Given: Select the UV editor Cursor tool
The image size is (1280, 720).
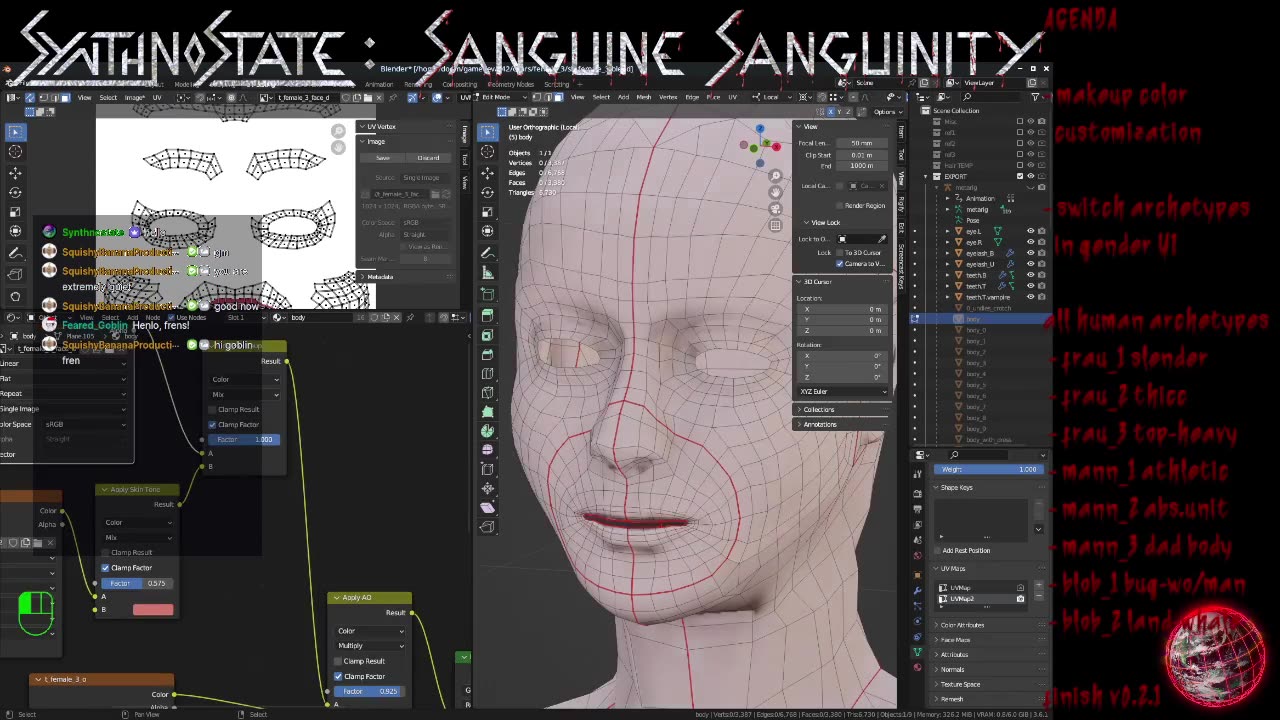Looking at the screenshot, I should (x=15, y=152).
